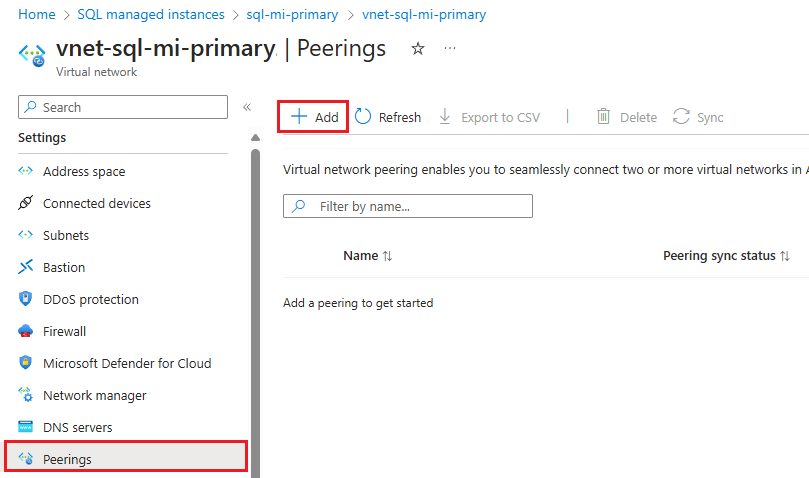809x478 pixels.
Task: Click the Add peering plus icon
Action: click(298, 117)
